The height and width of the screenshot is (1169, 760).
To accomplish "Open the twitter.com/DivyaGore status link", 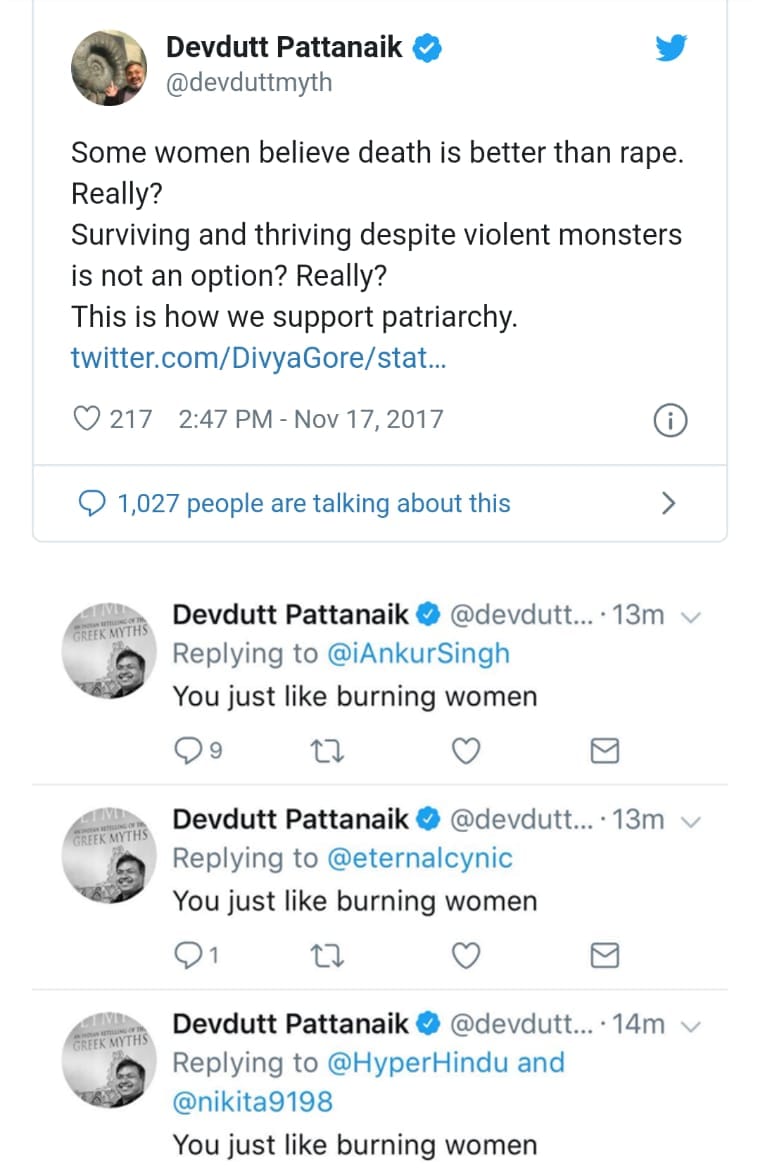I will pos(258,358).
